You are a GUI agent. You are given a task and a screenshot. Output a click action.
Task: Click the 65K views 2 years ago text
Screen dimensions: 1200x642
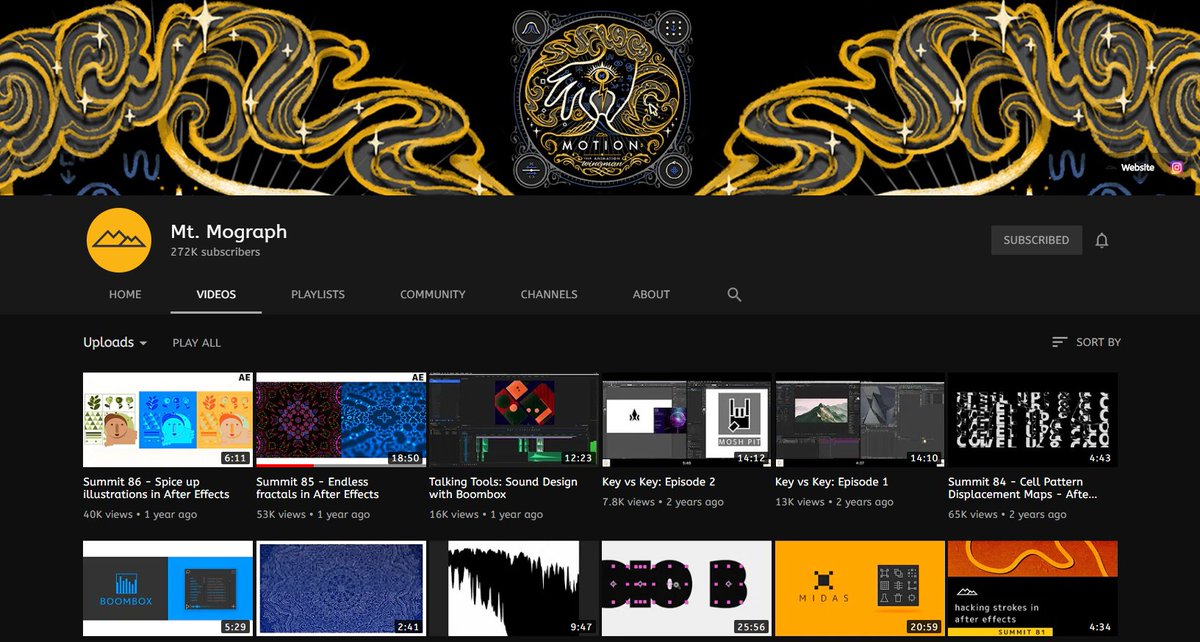pos(1008,515)
